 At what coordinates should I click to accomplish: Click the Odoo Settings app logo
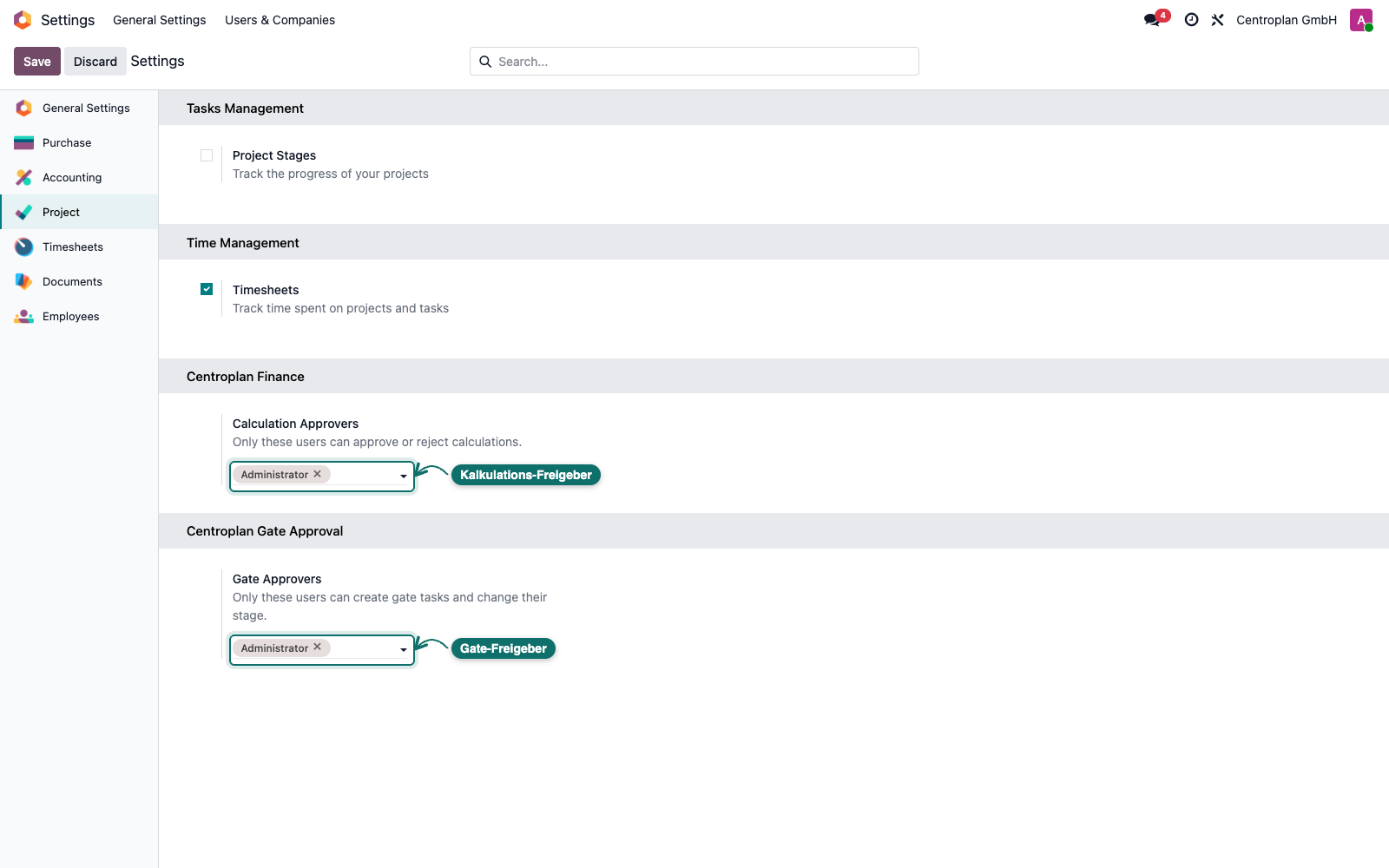23,20
